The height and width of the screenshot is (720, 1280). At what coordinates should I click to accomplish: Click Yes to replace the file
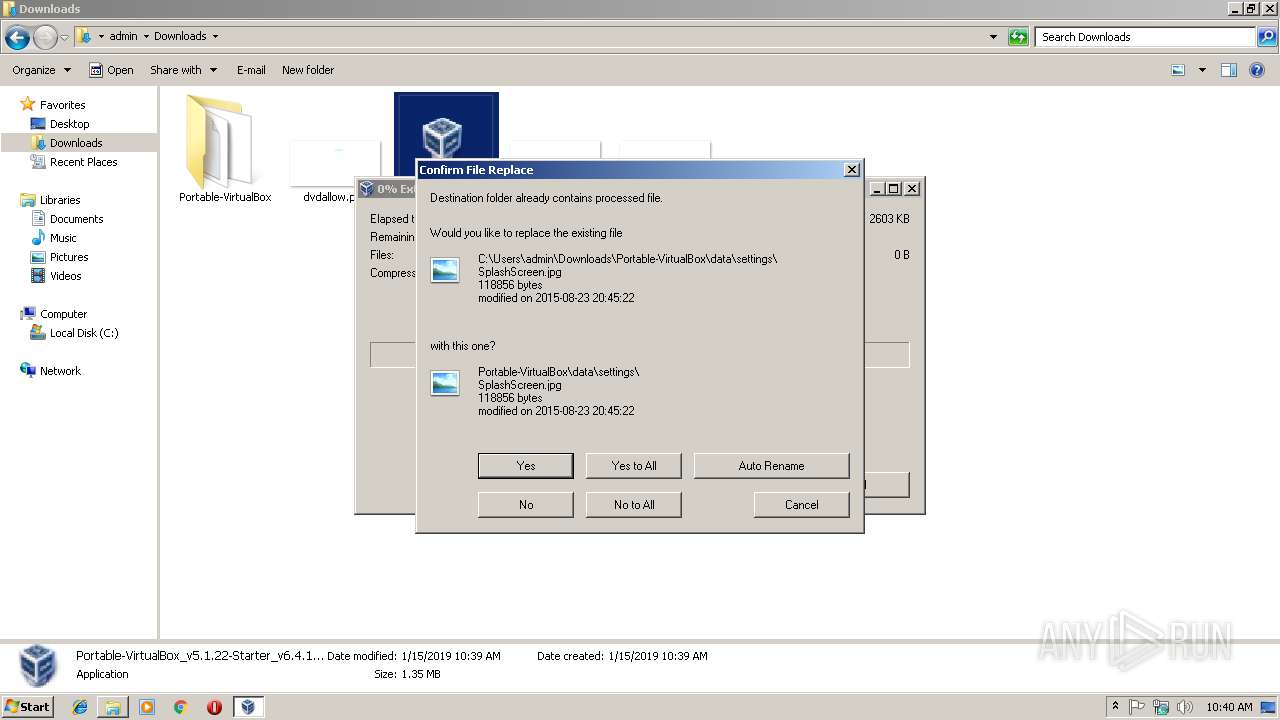tap(525, 466)
